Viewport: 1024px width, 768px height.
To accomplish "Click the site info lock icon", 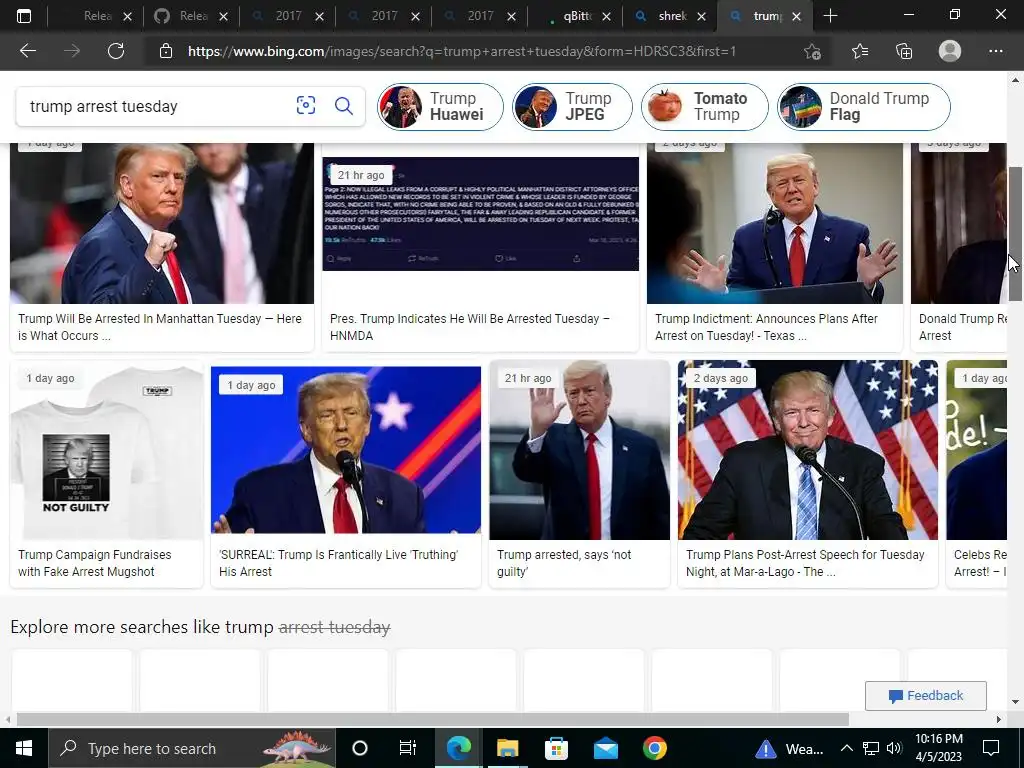I will tap(166, 51).
